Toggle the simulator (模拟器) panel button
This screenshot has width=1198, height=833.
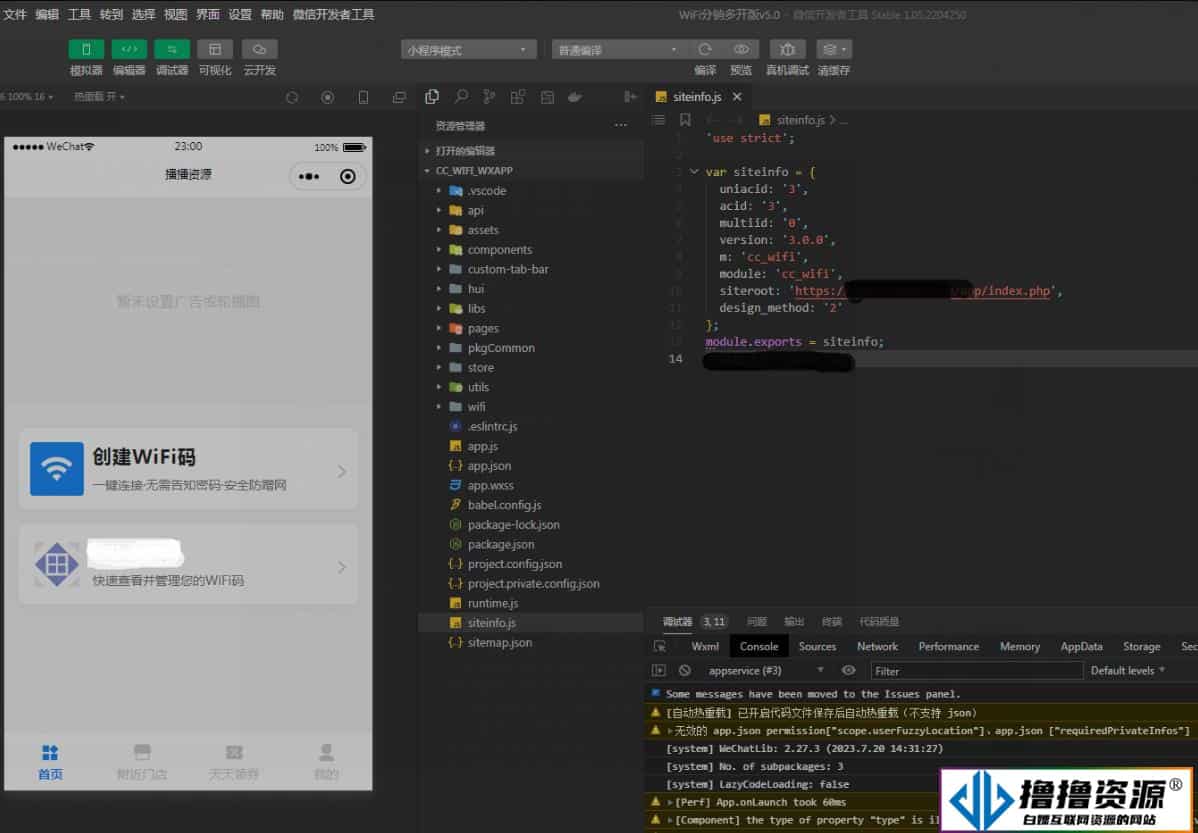(86, 50)
